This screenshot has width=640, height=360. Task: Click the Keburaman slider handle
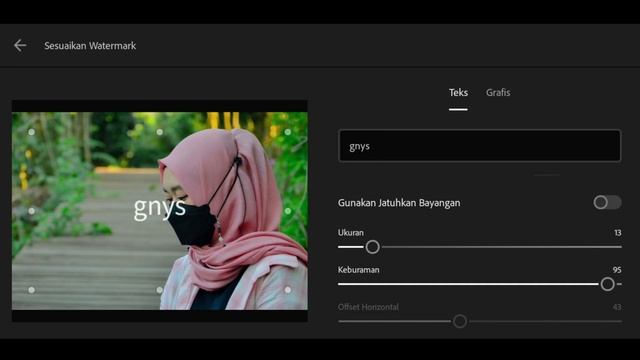coord(607,284)
